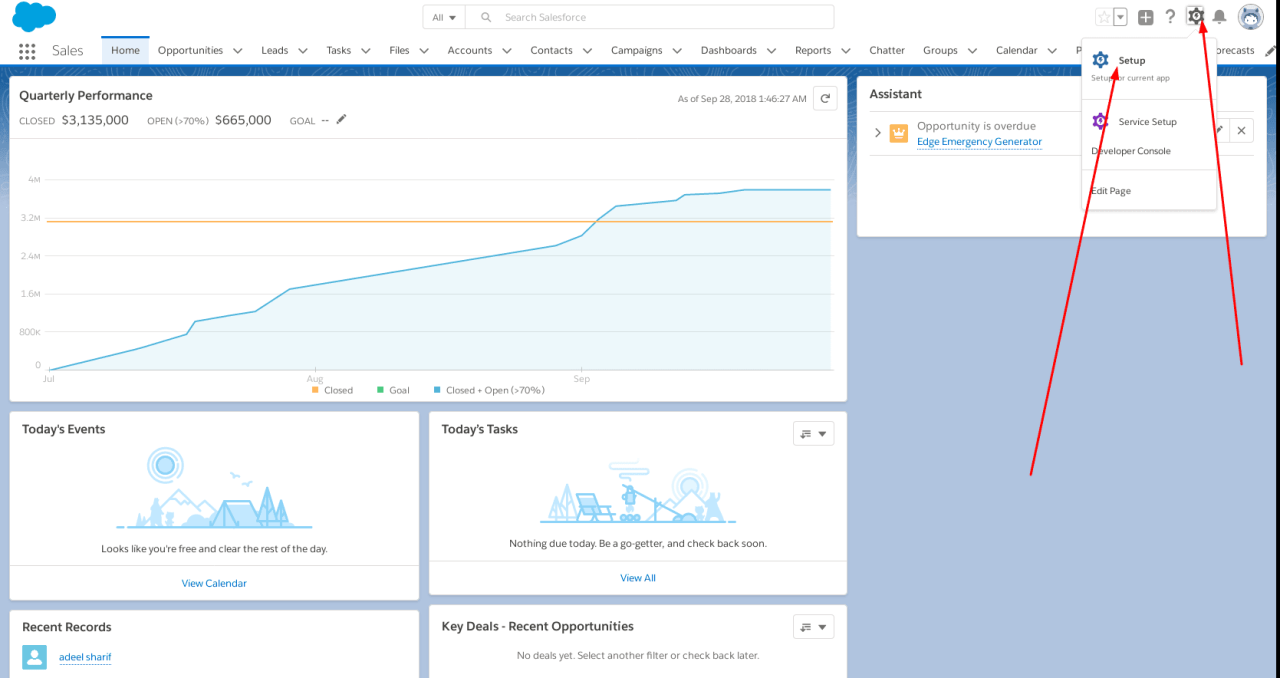
Task: Edit the quarterly goal pencil icon
Action: (341, 120)
